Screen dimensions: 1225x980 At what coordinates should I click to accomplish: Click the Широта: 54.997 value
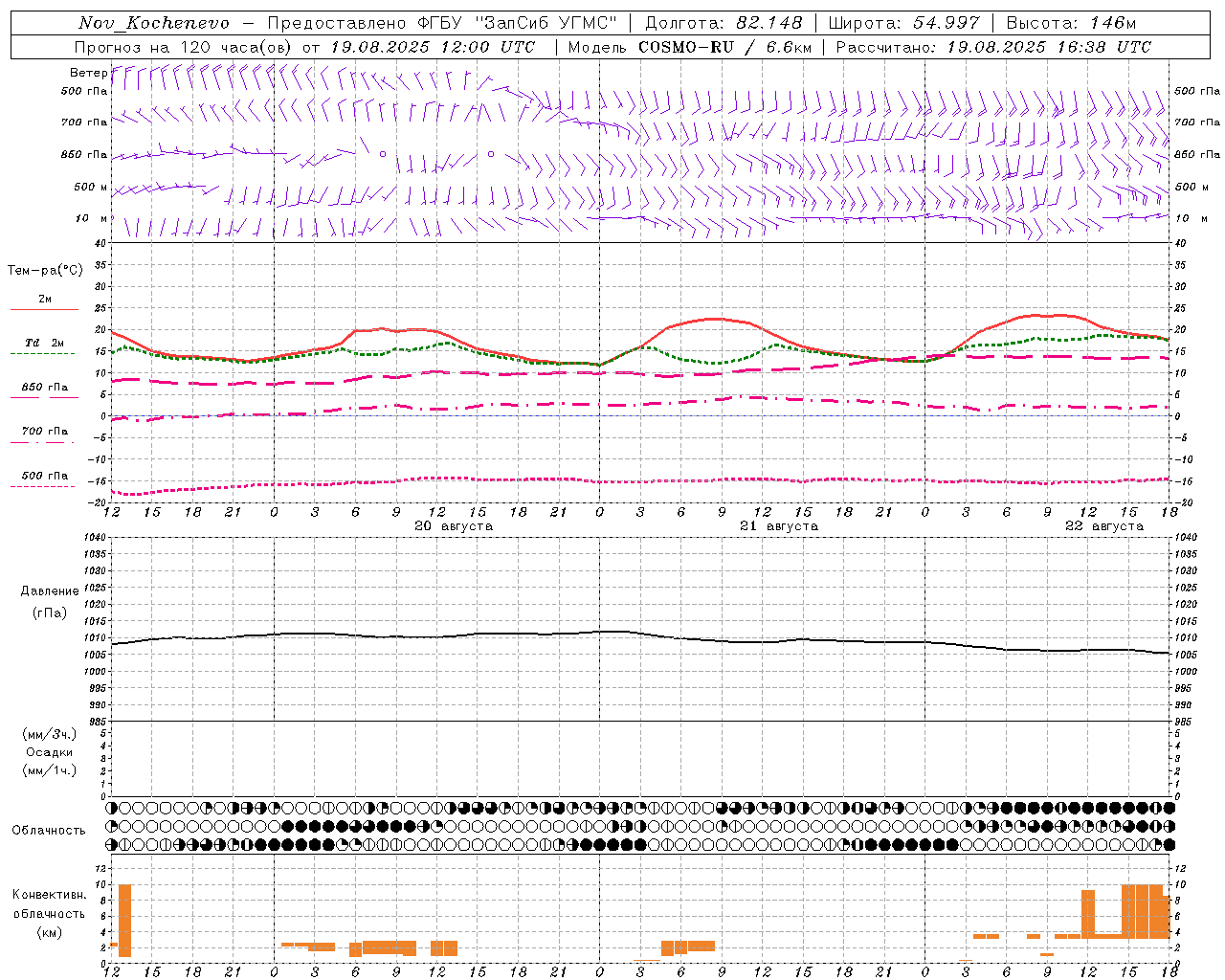click(903, 23)
